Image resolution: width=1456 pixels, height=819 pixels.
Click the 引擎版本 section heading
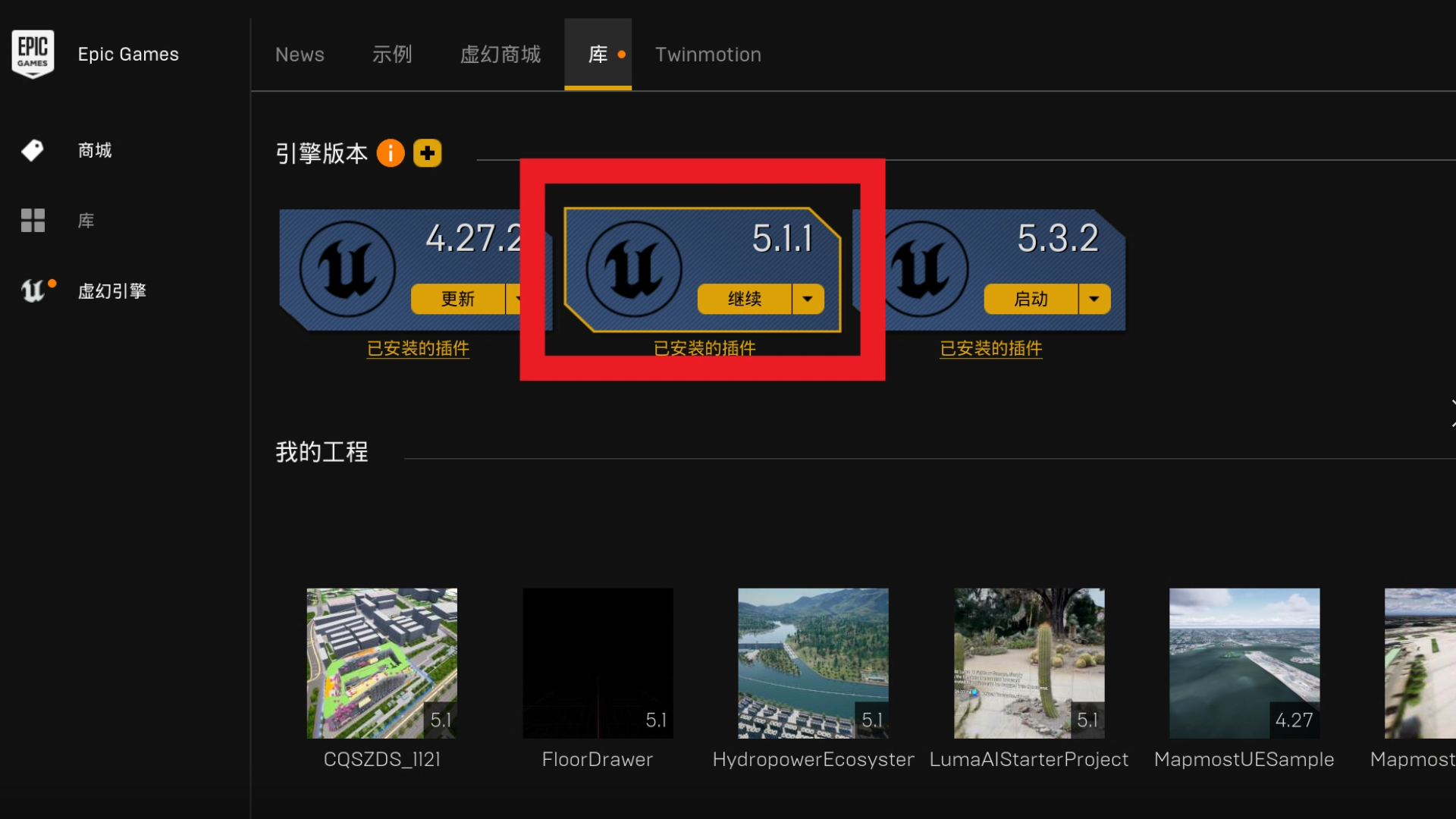click(x=322, y=153)
